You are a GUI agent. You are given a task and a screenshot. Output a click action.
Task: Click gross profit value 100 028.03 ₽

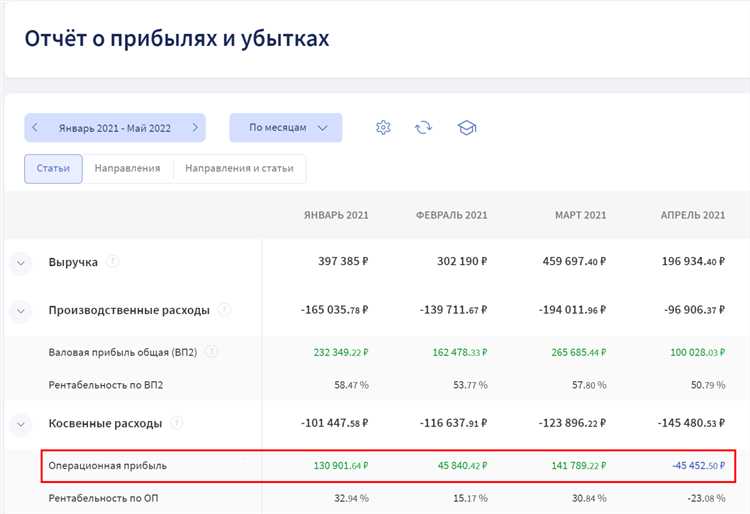[x=698, y=352]
